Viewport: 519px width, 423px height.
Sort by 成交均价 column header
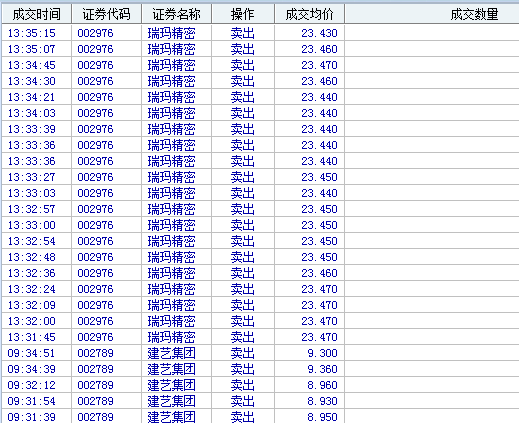tap(310, 14)
